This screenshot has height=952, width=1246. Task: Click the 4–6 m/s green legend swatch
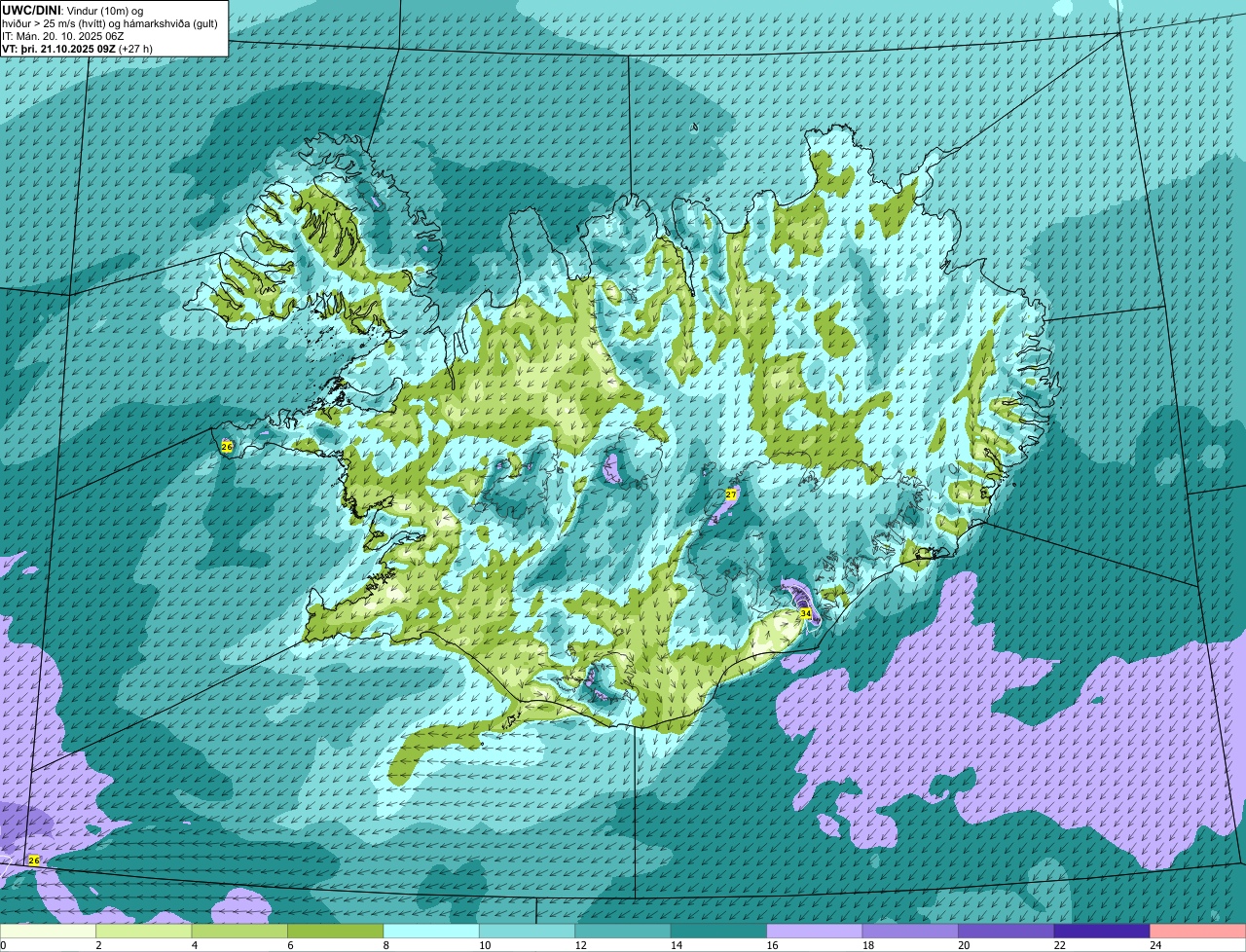click(241, 931)
